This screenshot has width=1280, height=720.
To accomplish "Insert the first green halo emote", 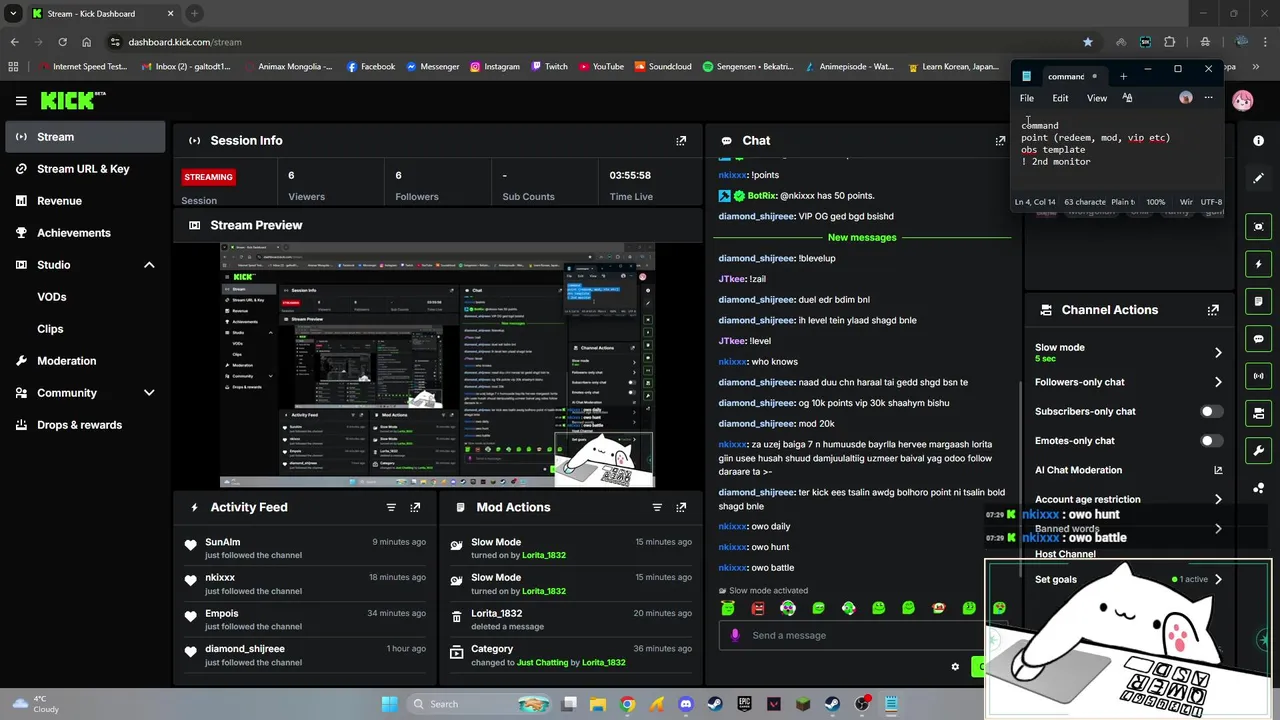I will (x=728, y=608).
